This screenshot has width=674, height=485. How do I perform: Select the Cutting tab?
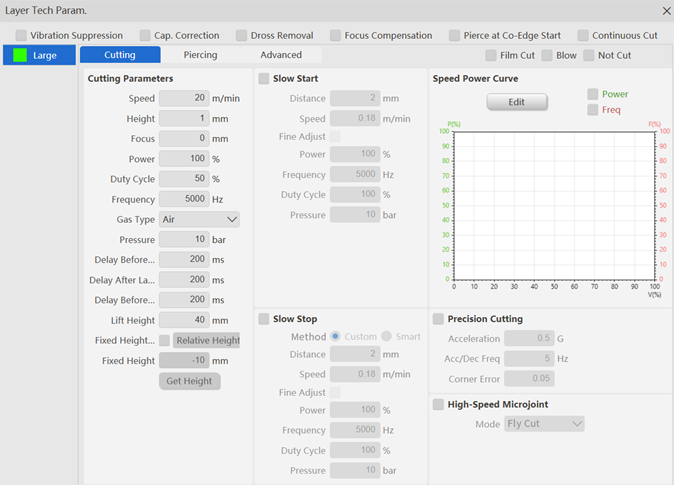pyautogui.click(x=120, y=55)
